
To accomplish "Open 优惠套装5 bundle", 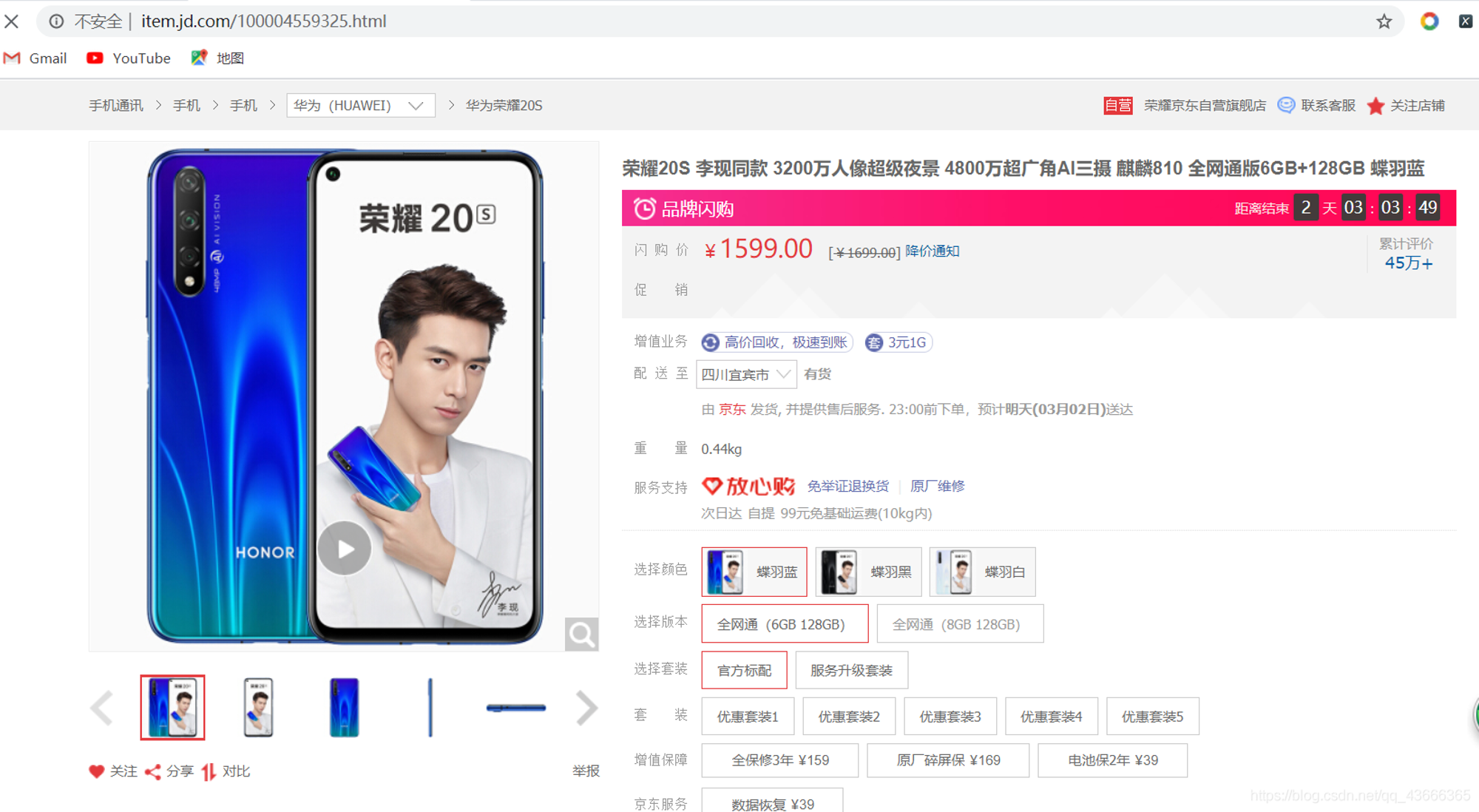I will 1153,716.
